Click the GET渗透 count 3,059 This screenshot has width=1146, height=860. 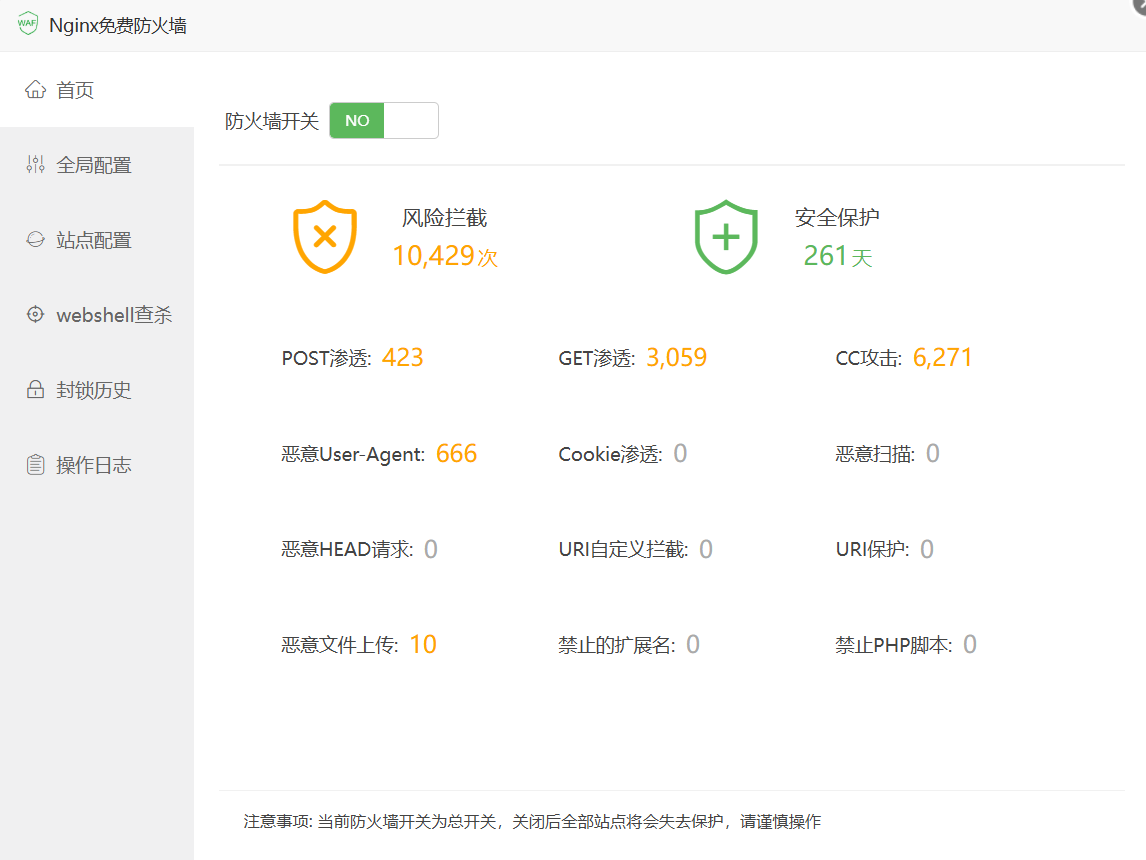tap(676, 358)
